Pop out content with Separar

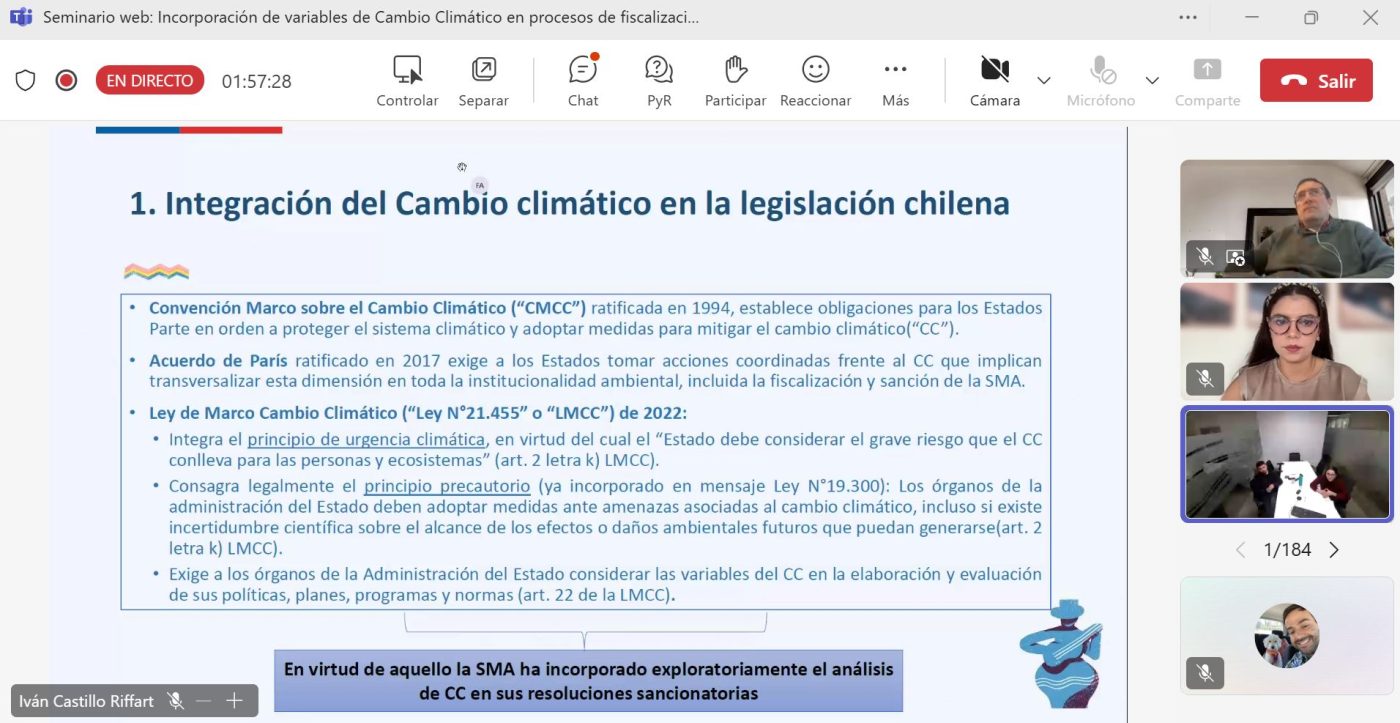click(x=483, y=81)
